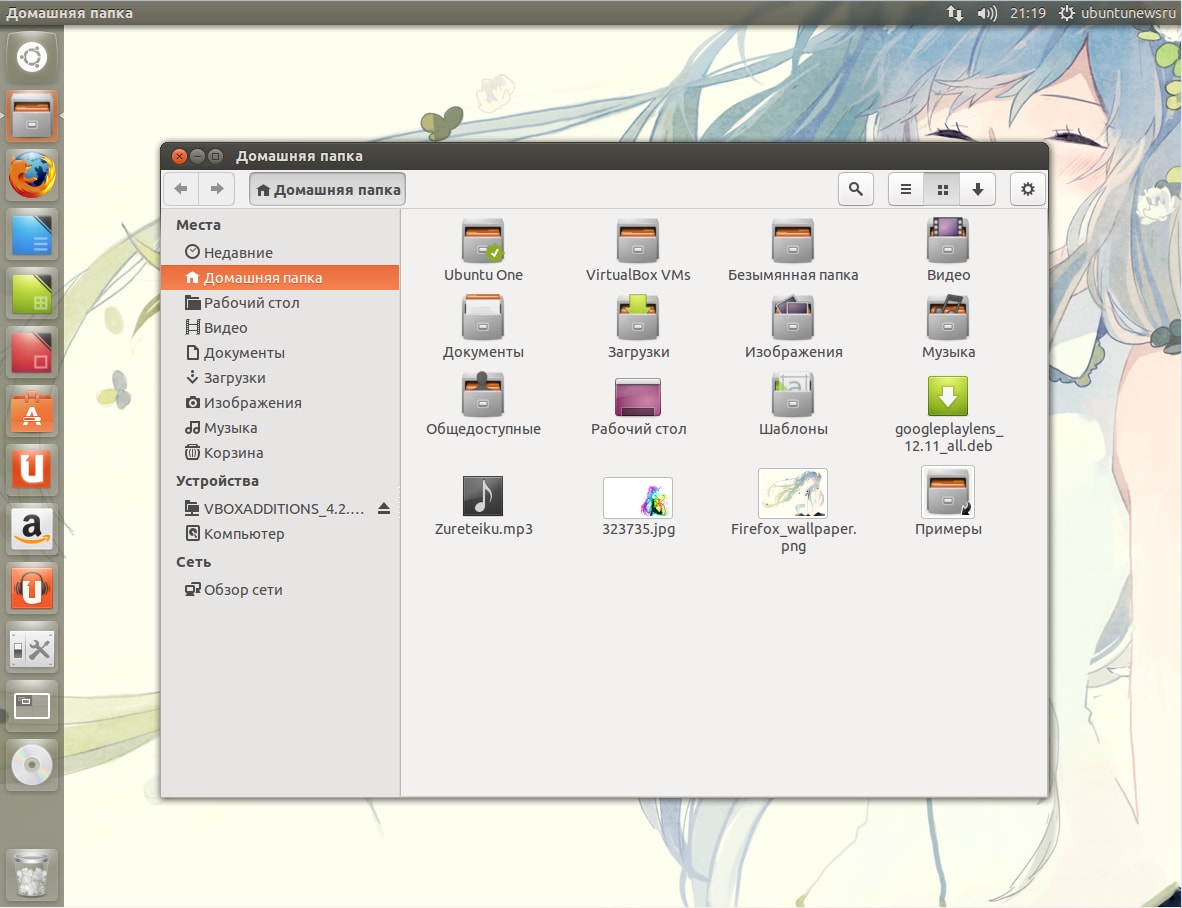1182x908 pixels.
Task: Select the Firefox_wallpaper.png thumbnail
Action: click(792, 493)
